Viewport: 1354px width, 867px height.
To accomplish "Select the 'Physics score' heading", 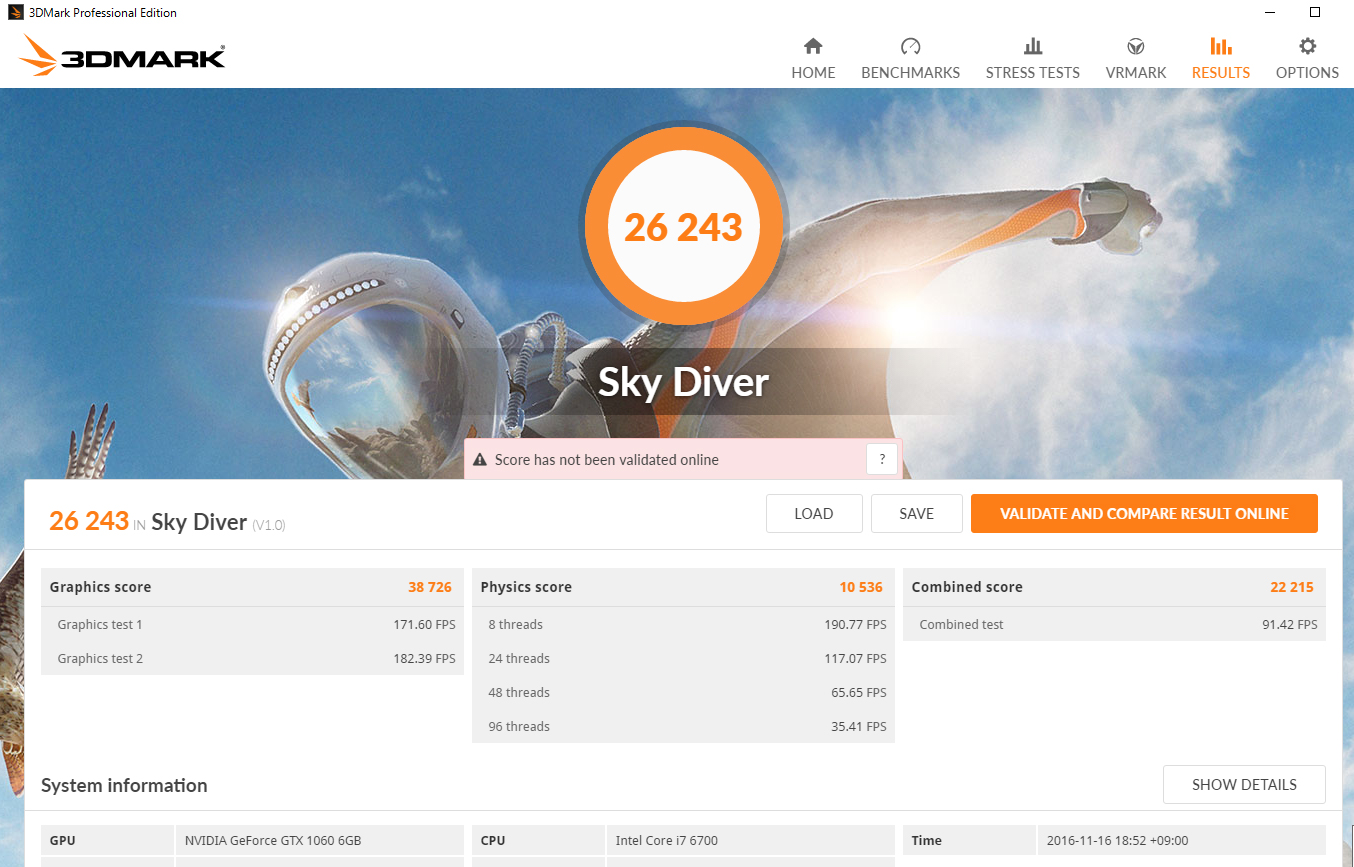I will (x=526, y=587).
